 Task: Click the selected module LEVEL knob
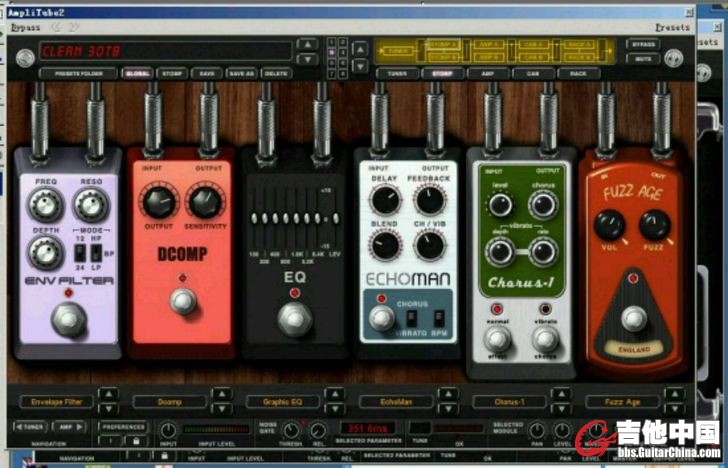click(x=562, y=430)
